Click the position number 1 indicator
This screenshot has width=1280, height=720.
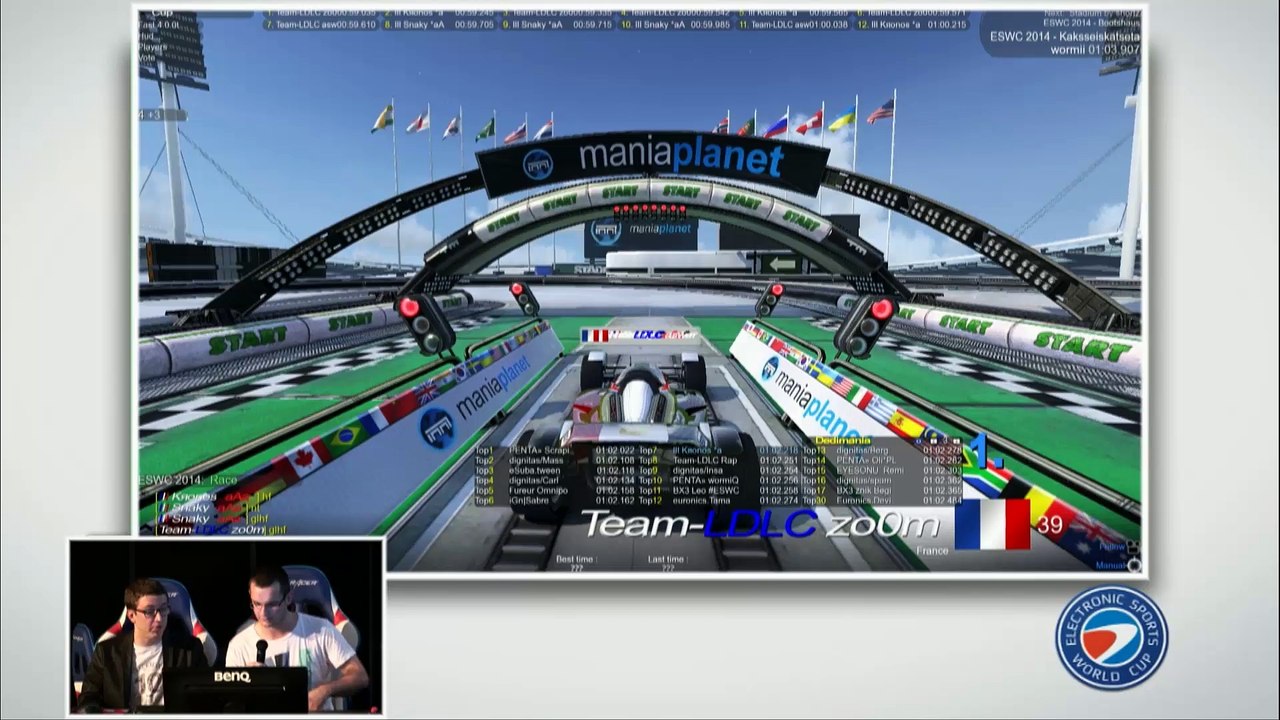pos(989,452)
